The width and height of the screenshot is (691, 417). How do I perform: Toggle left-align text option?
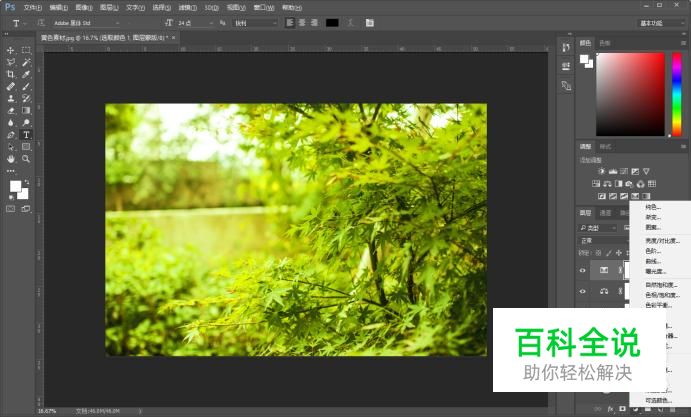[290, 23]
